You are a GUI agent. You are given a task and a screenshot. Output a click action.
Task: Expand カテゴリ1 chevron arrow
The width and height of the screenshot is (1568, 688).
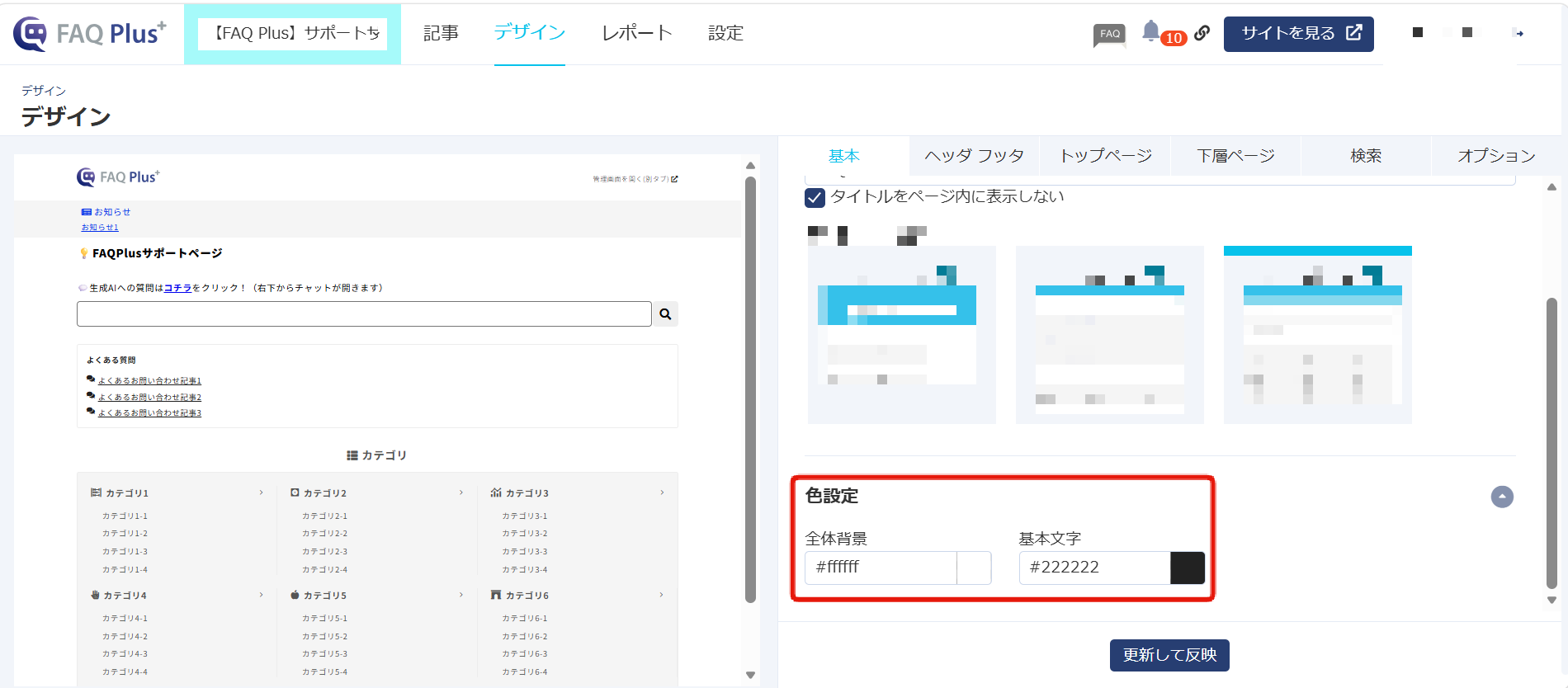coord(261,492)
